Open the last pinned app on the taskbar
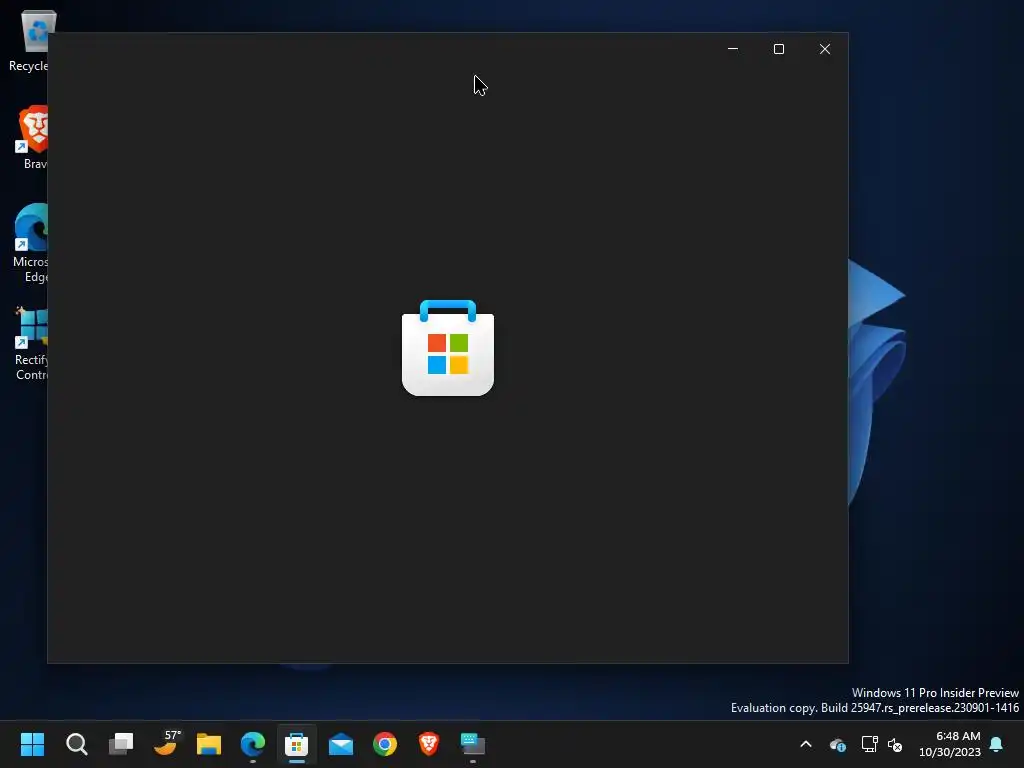 pyautogui.click(x=473, y=744)
